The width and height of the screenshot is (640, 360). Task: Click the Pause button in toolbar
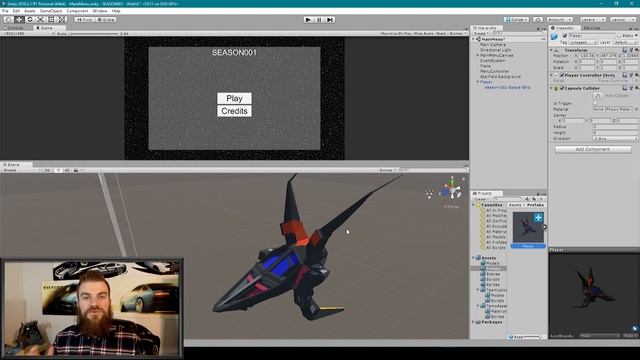tap(319, 20)
